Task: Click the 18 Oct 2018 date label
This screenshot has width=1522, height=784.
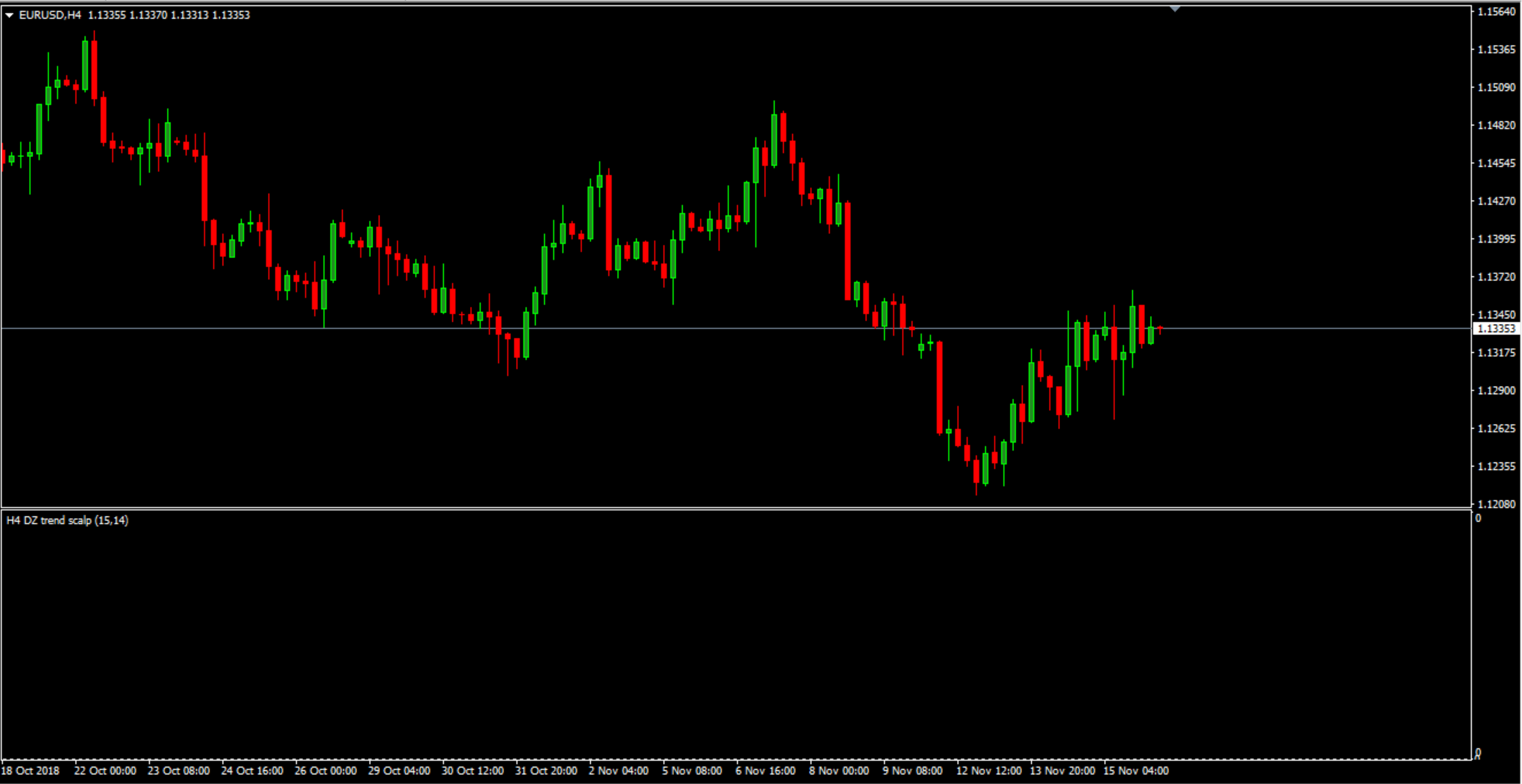Action: click(31, 770)
